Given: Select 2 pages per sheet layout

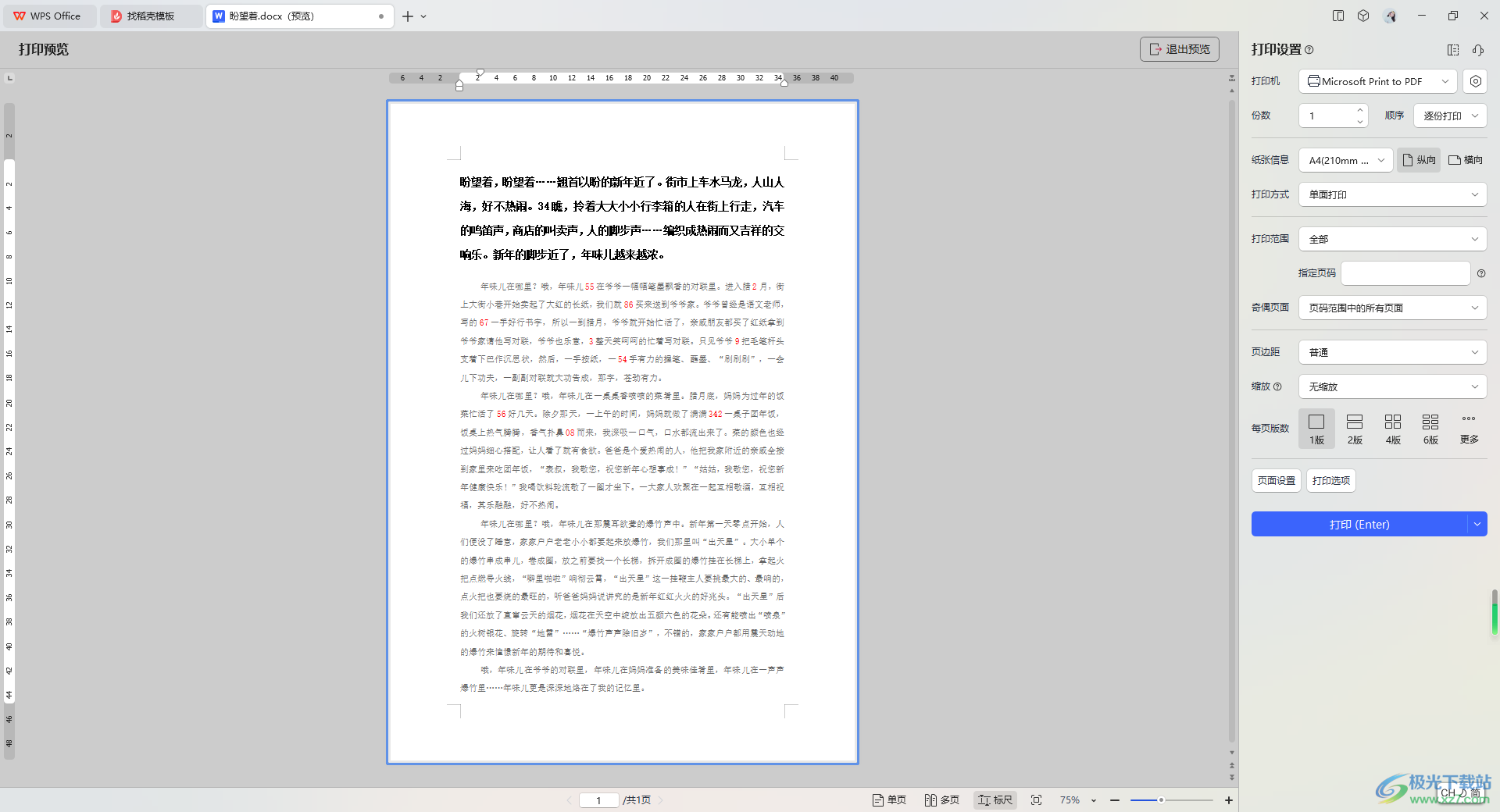Looking at the screenshot, I should (x=1355, y=429).
